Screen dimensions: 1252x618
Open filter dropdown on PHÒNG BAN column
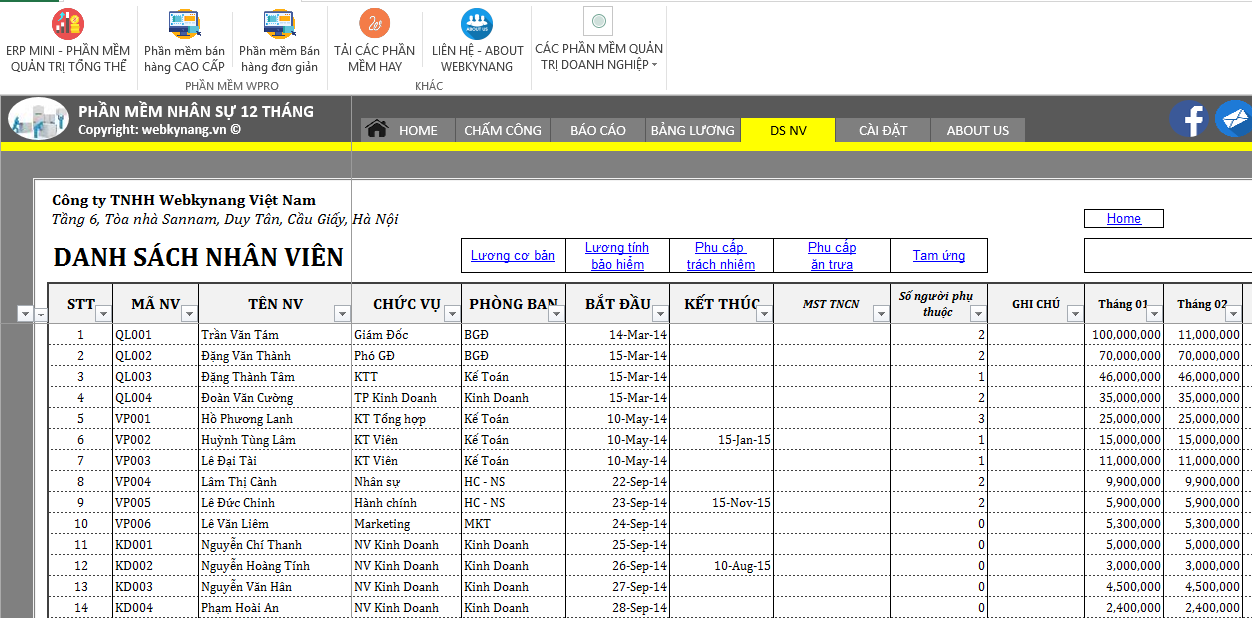tap(557, 314)
